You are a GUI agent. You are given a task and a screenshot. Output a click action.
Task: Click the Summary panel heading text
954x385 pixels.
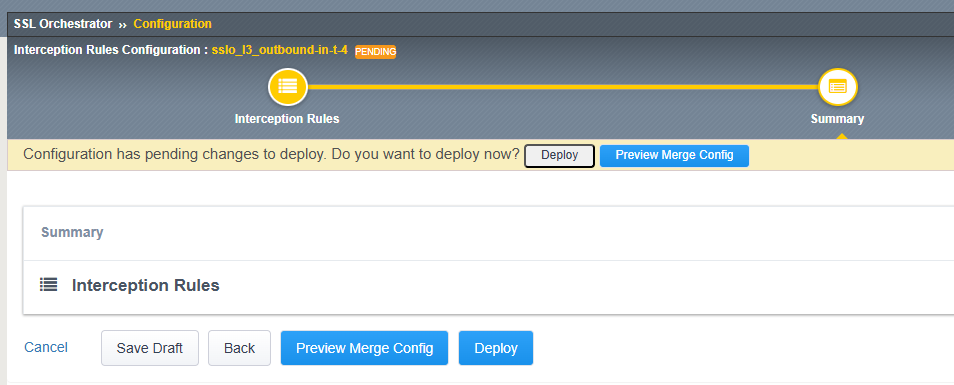point(72,232)
